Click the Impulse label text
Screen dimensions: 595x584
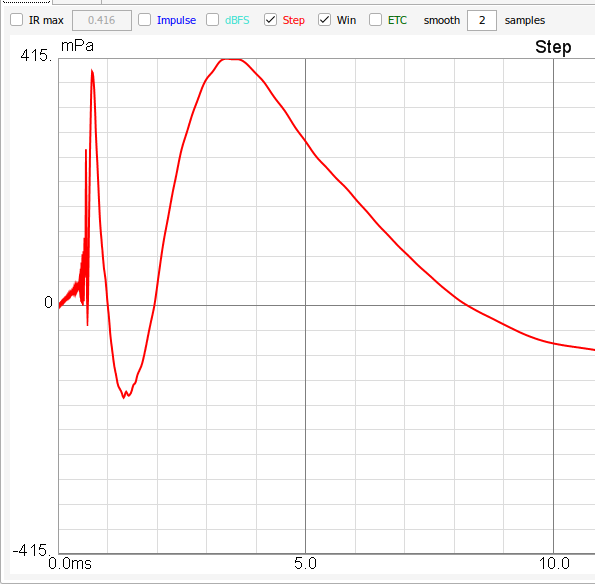click(176, 20)
